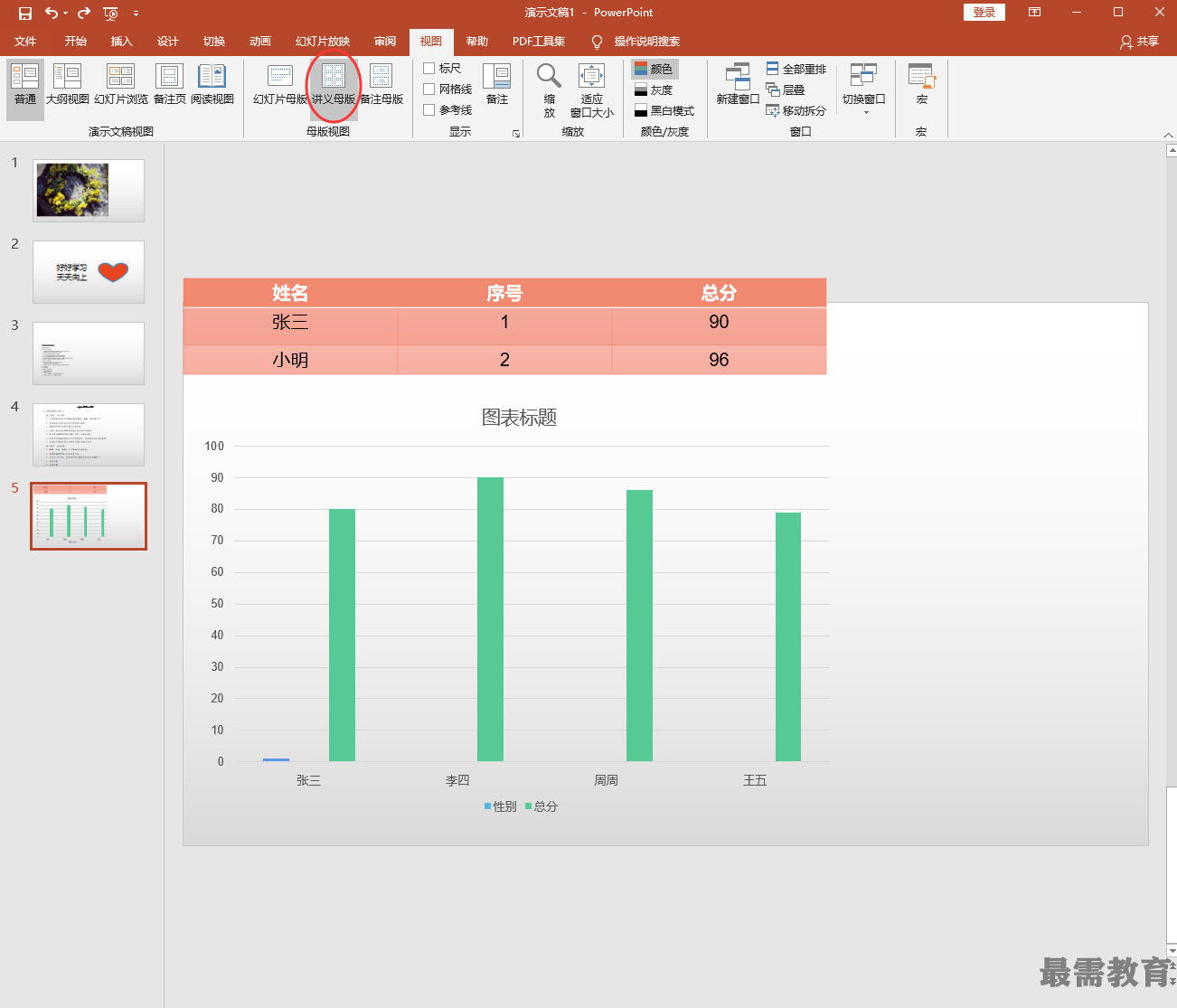Click Arrange All (全部重排)
Screen dimensions: 1177x1008
796,69
